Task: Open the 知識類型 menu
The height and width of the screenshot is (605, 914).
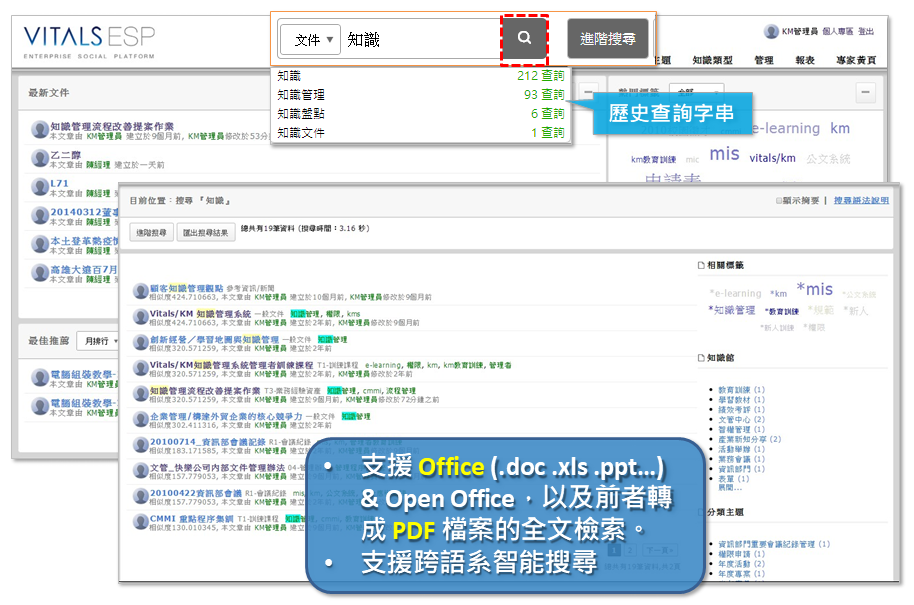Action: point(712,60)
